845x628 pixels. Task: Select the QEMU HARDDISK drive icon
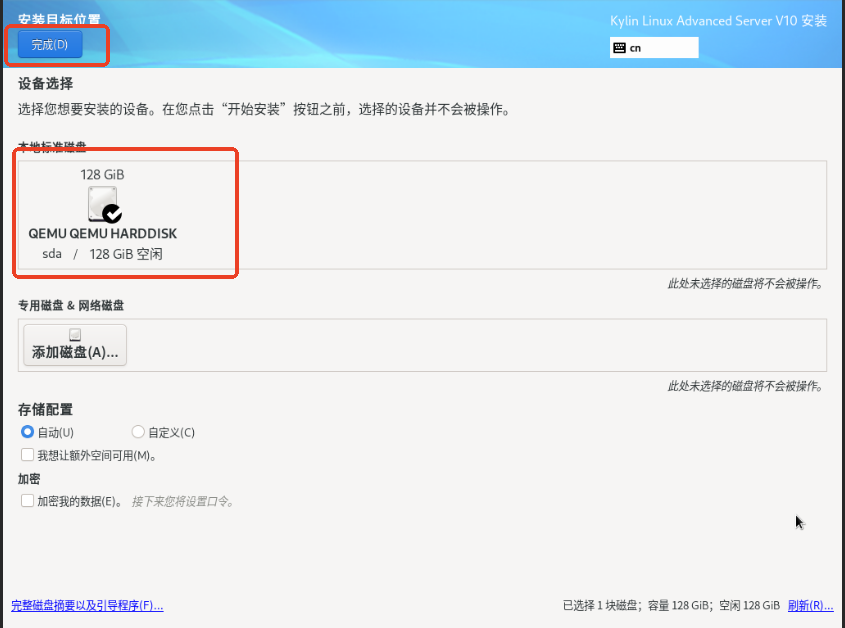coord(105,204)
